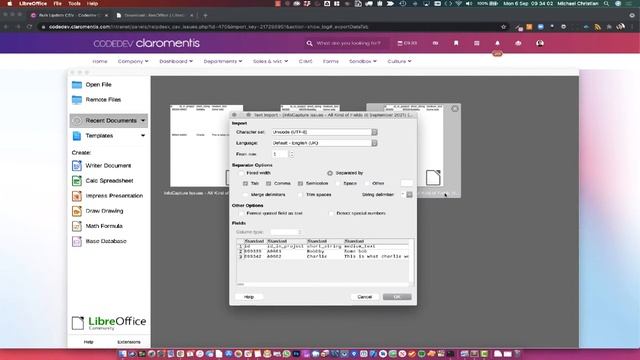This screenshot has width=640, height=360.
Task: Create a new Calc Spreadsheet
Action: [103, 181]
